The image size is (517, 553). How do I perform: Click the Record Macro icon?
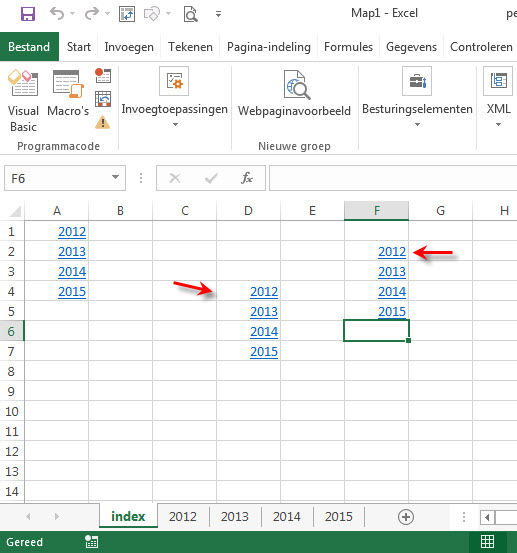point(103,75)
